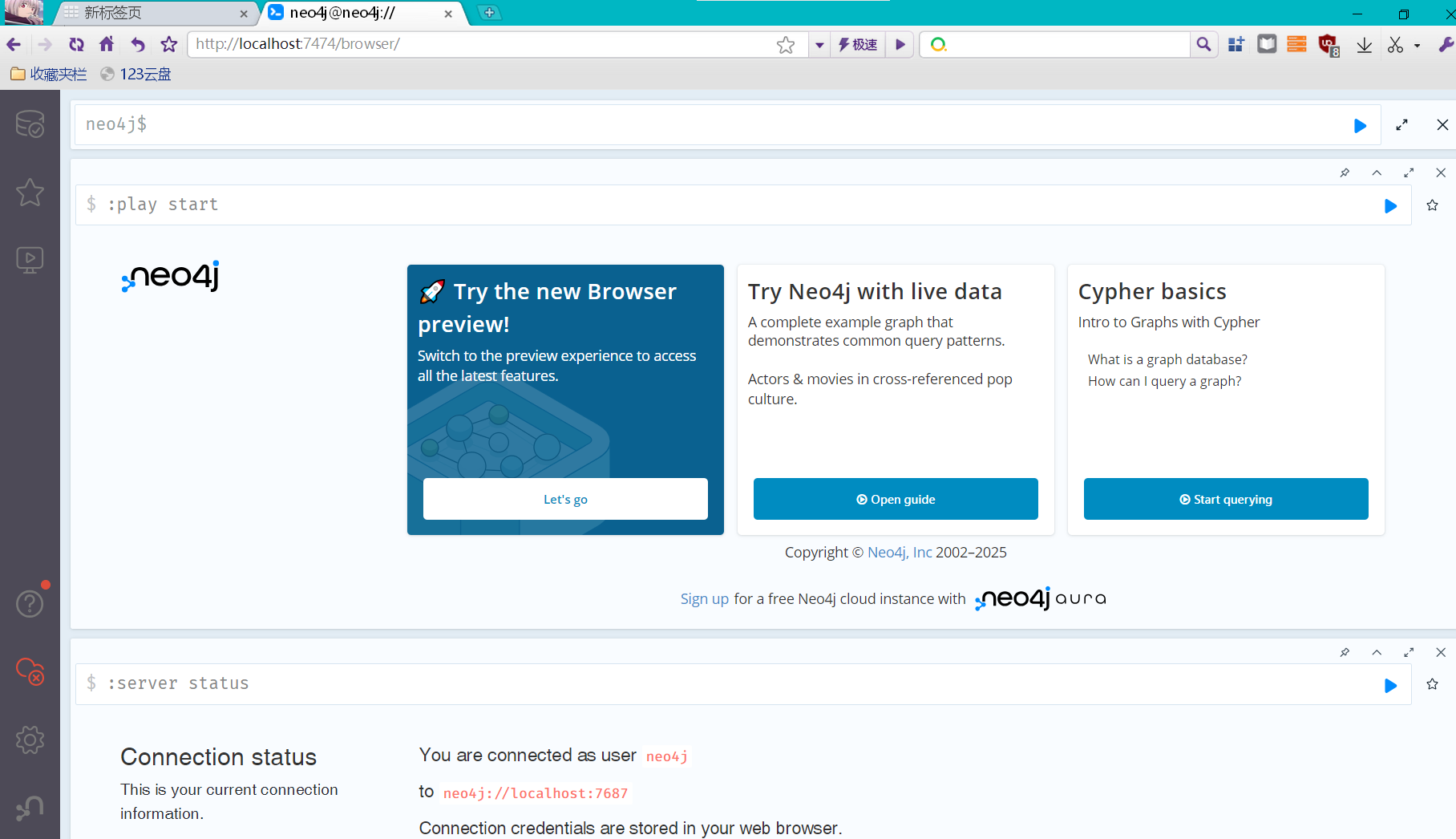This screenshot has width=1456, height=839.
Task: Rerun the :server status command
Action: (1390, 686)
